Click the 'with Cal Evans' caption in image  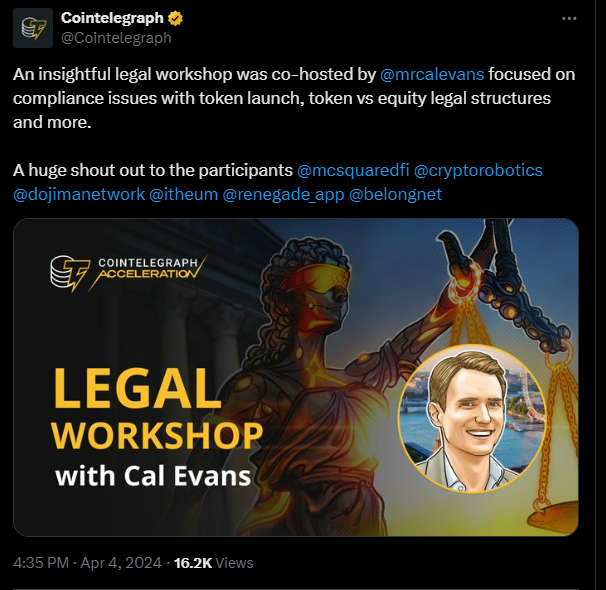[x=153, y=476]
